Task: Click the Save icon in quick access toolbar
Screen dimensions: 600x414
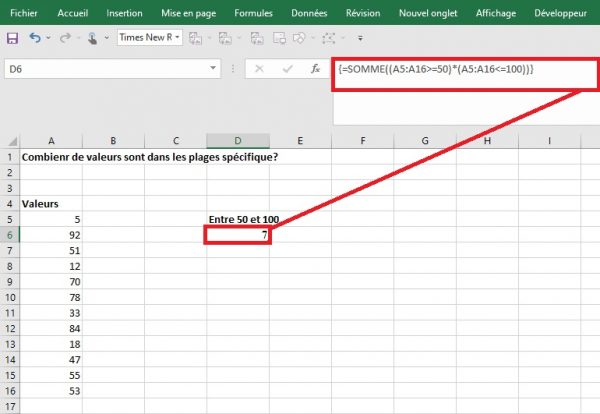Action: 12,38
